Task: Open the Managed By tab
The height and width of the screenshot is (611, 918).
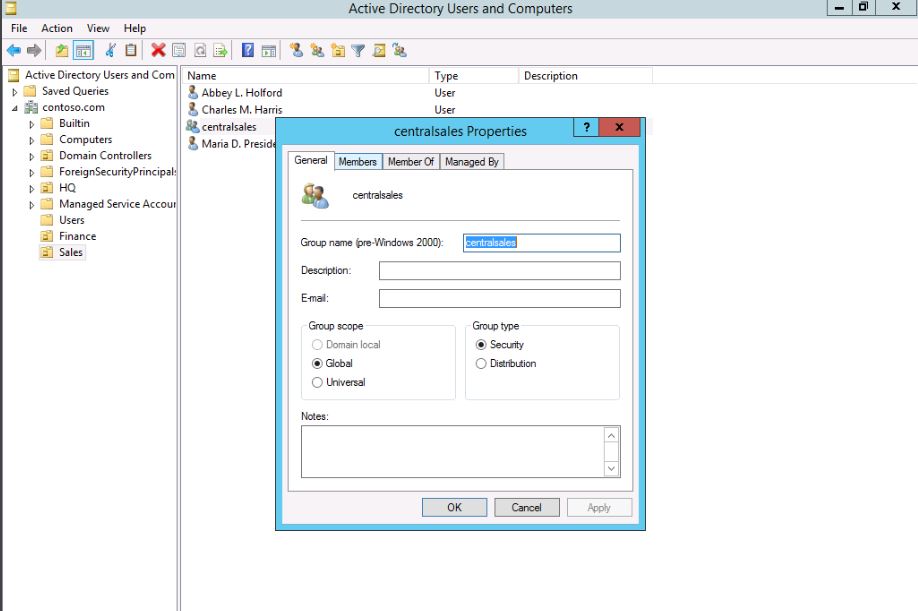Action: [472, 162]
